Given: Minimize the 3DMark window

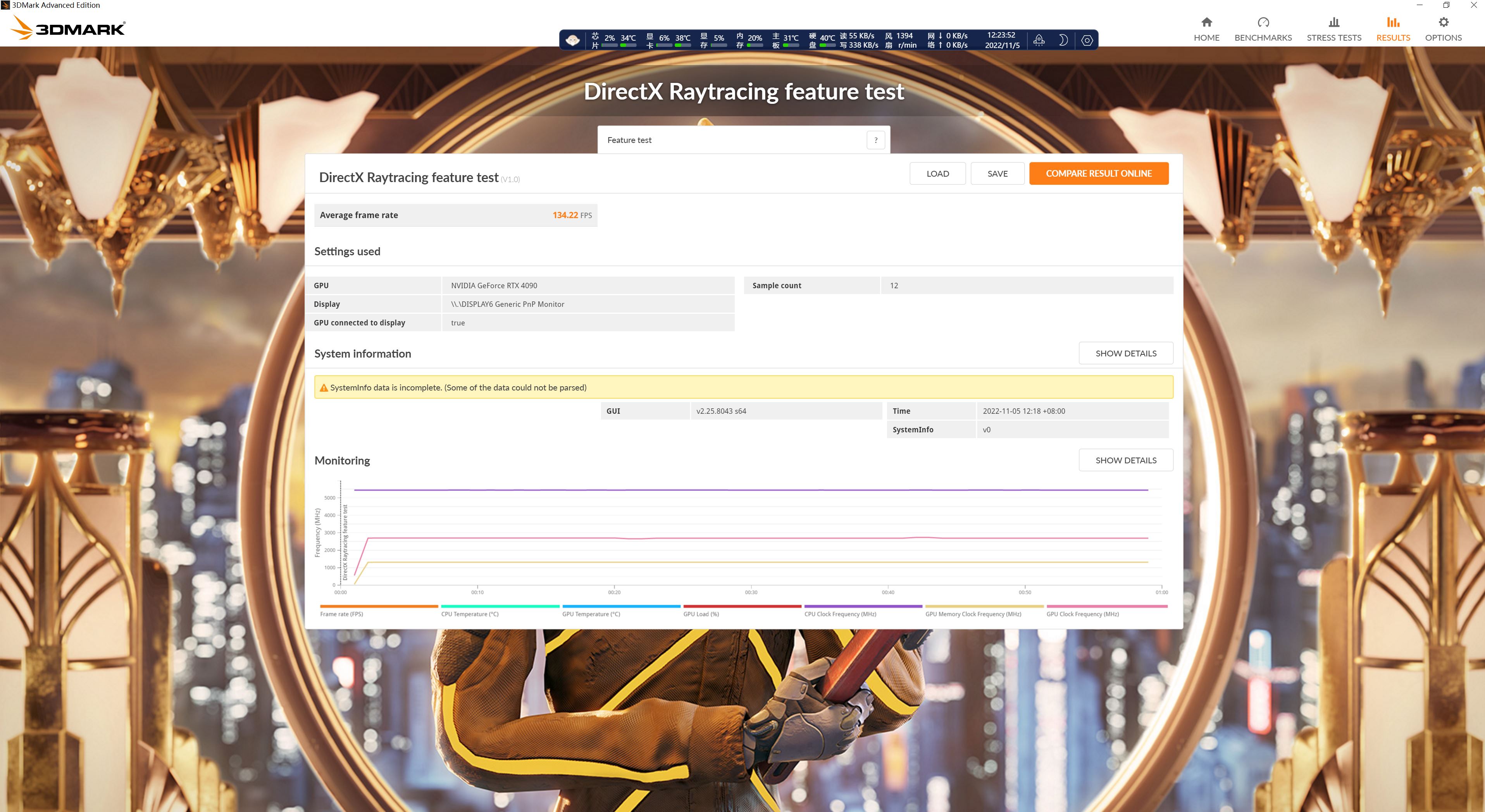Looking at the screenshot, I should point(1419,5).
